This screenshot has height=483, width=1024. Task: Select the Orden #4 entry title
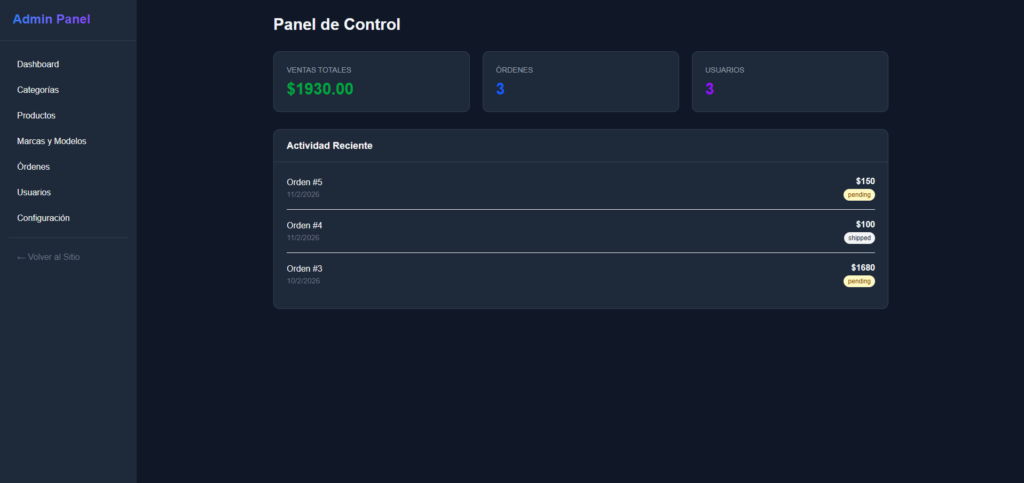pos(305,225)
